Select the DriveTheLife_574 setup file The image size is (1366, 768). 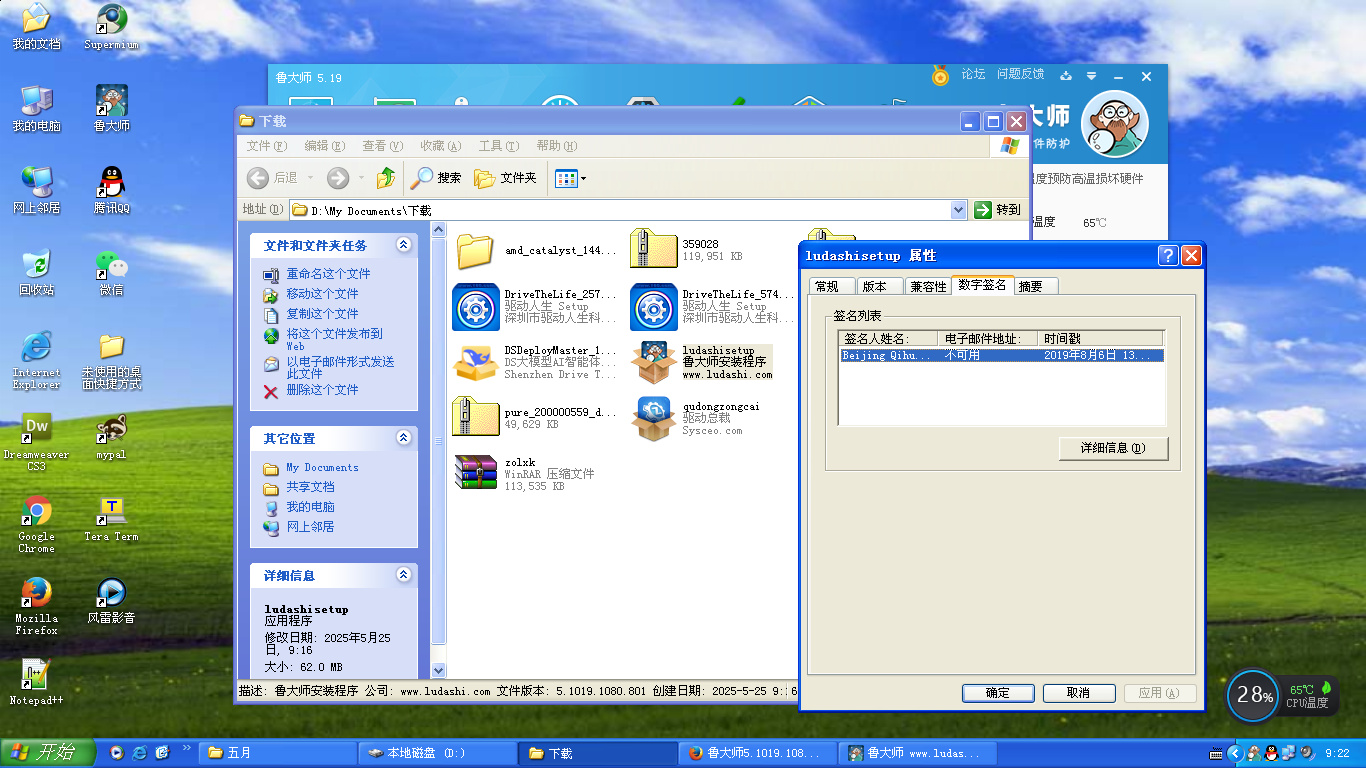[x=713, y=306]
